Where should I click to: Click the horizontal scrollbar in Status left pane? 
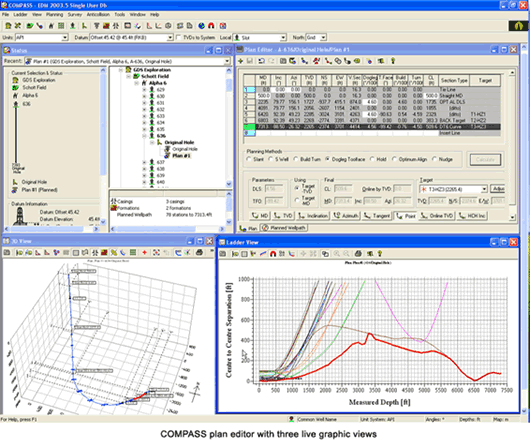point(52,229)
